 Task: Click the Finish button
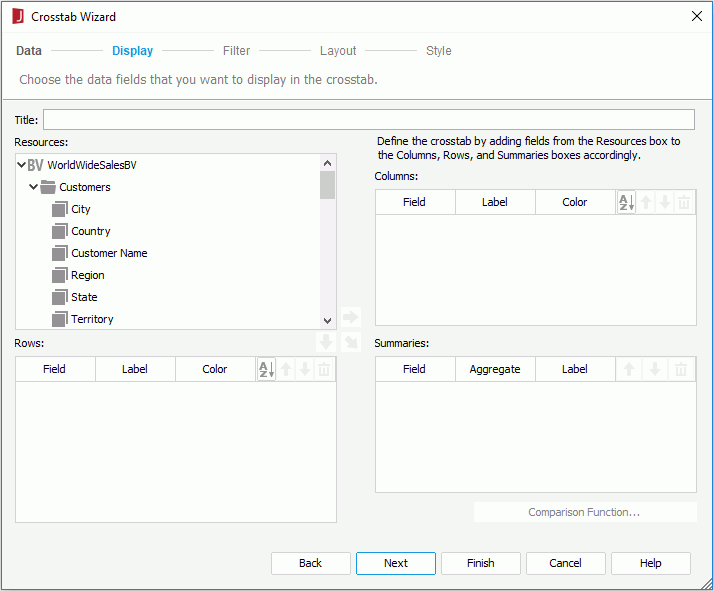(x=480, y=563)
